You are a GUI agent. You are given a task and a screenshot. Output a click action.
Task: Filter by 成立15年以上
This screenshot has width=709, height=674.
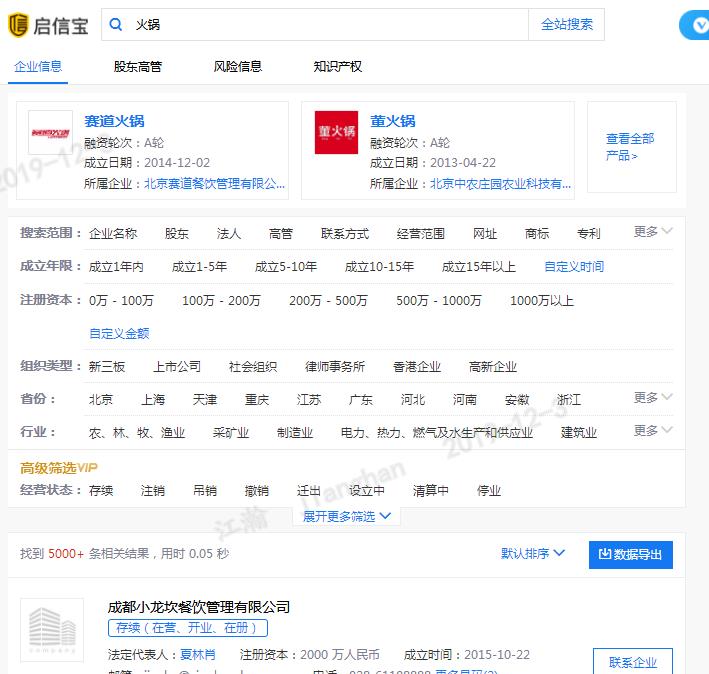tap(479, 267)
